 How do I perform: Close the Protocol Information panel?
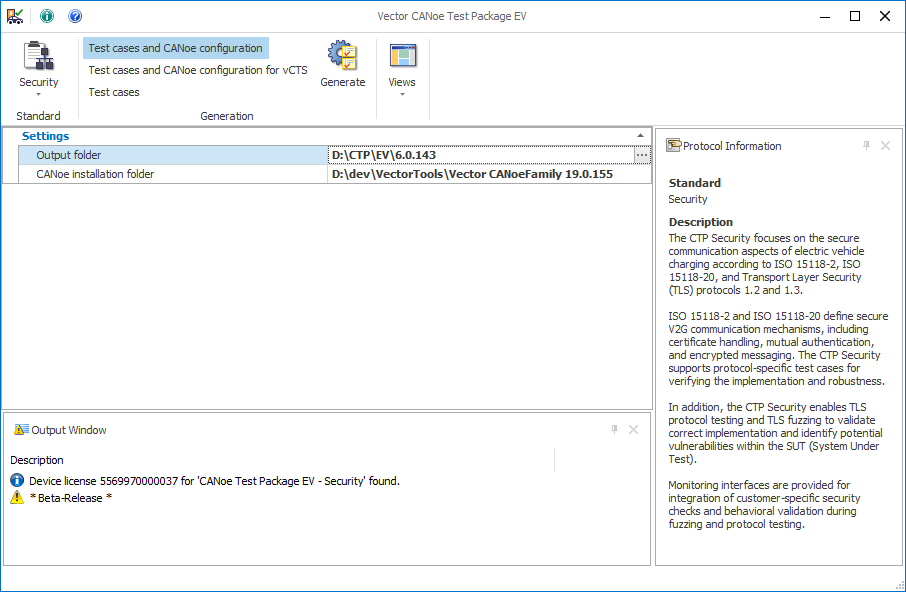[885, 146]
